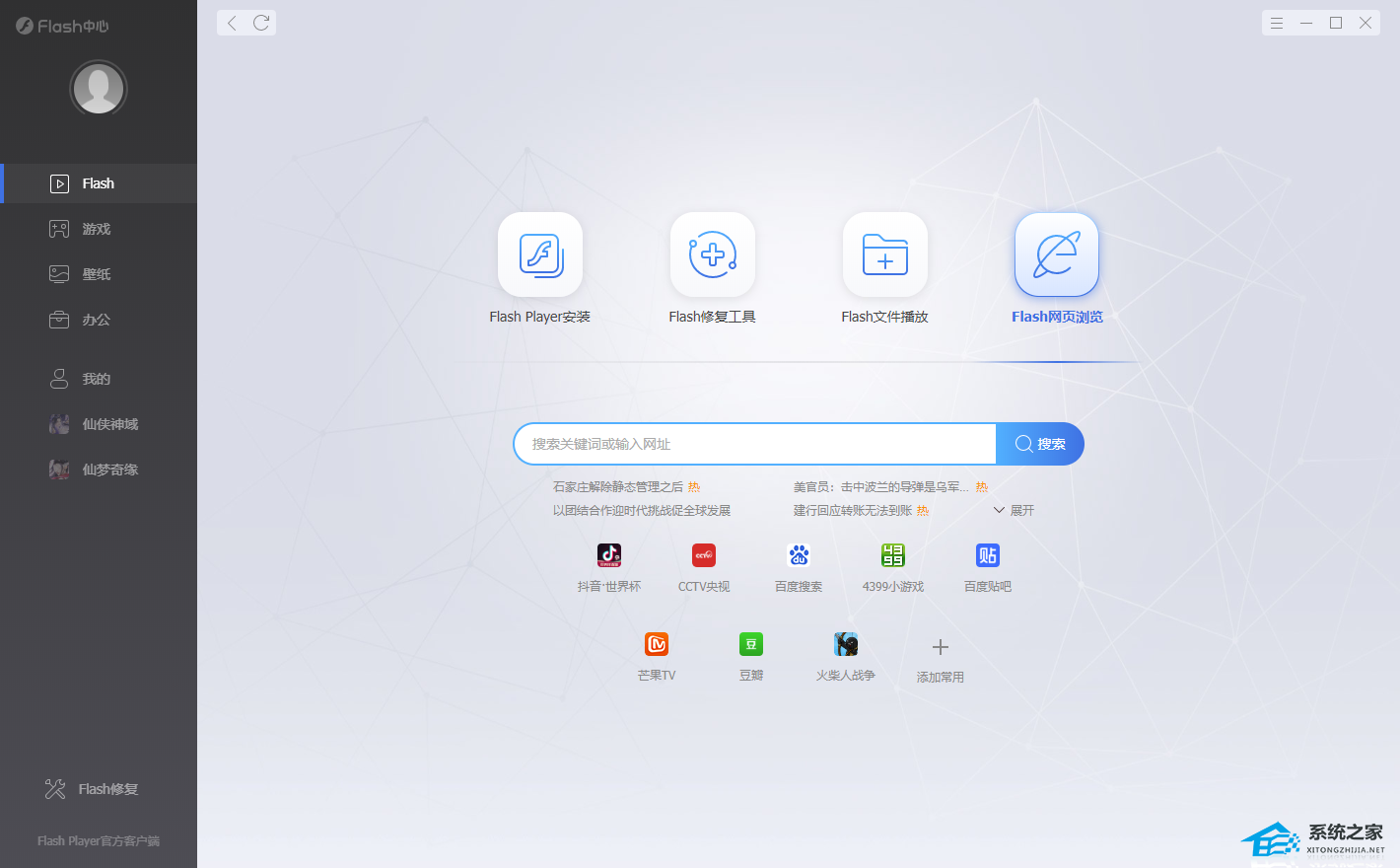The width and height of the screenshot is (1400, 868).
Task: Open hot topic 美官员：击中波兰的导弹是乌军
Action: [881, 486]
